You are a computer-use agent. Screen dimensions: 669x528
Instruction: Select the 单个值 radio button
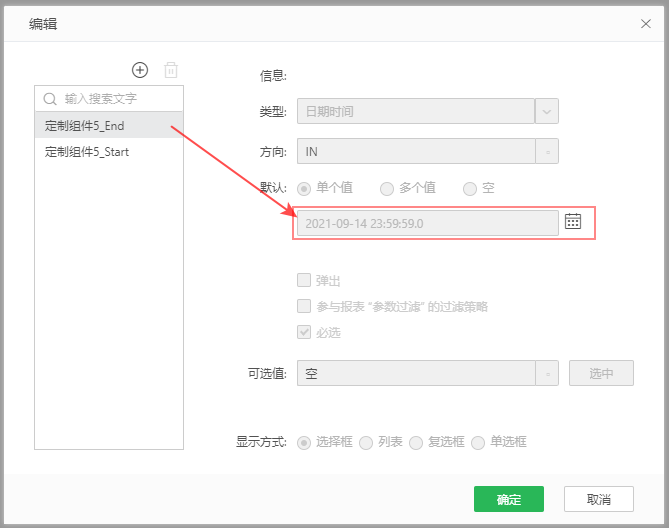[304, 187]
